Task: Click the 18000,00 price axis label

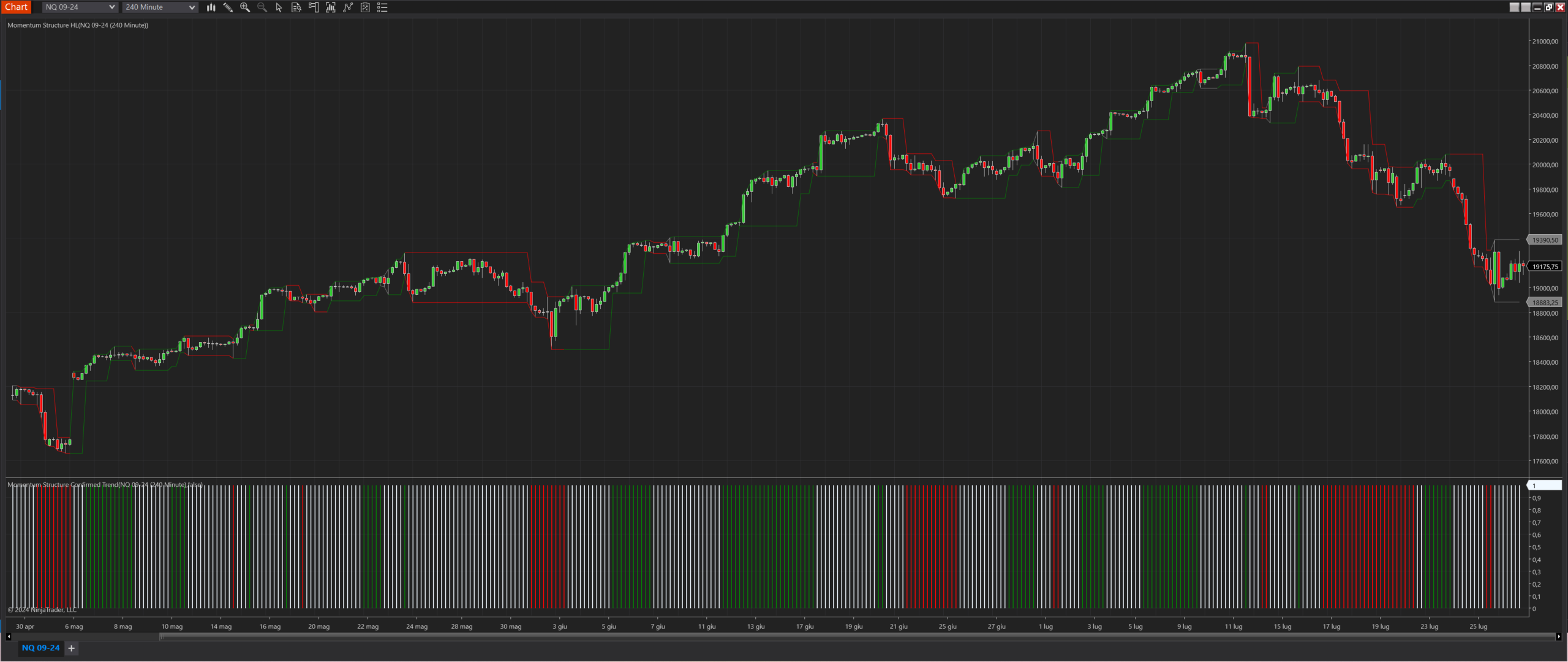Action: coord(1545,412)
